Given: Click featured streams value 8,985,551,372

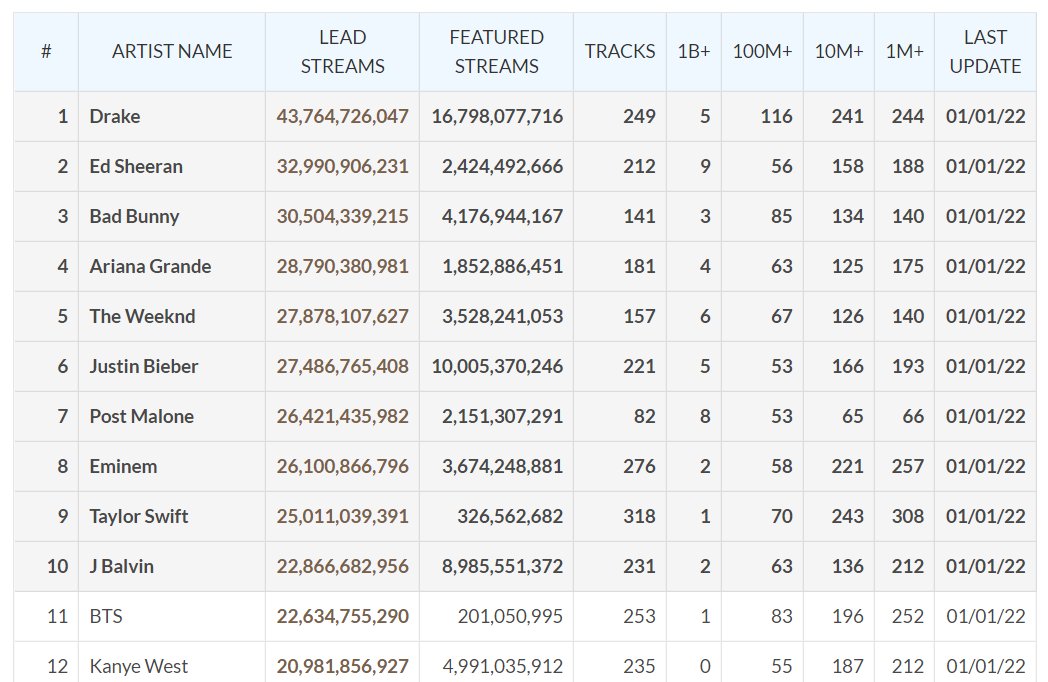Looking at the screenshot, I should click(x=502, y=566).
